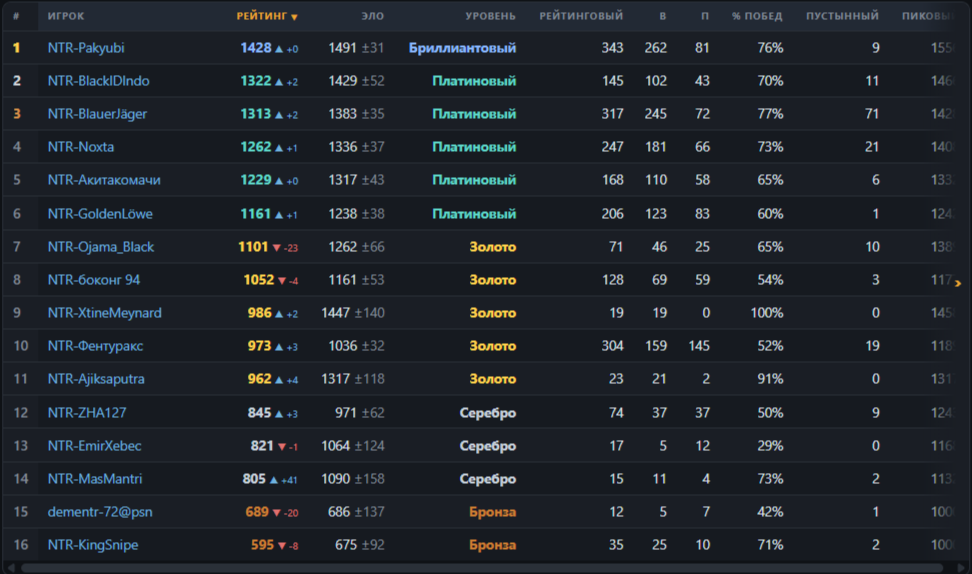Open player NTR-Pakyubi profile

86,48
